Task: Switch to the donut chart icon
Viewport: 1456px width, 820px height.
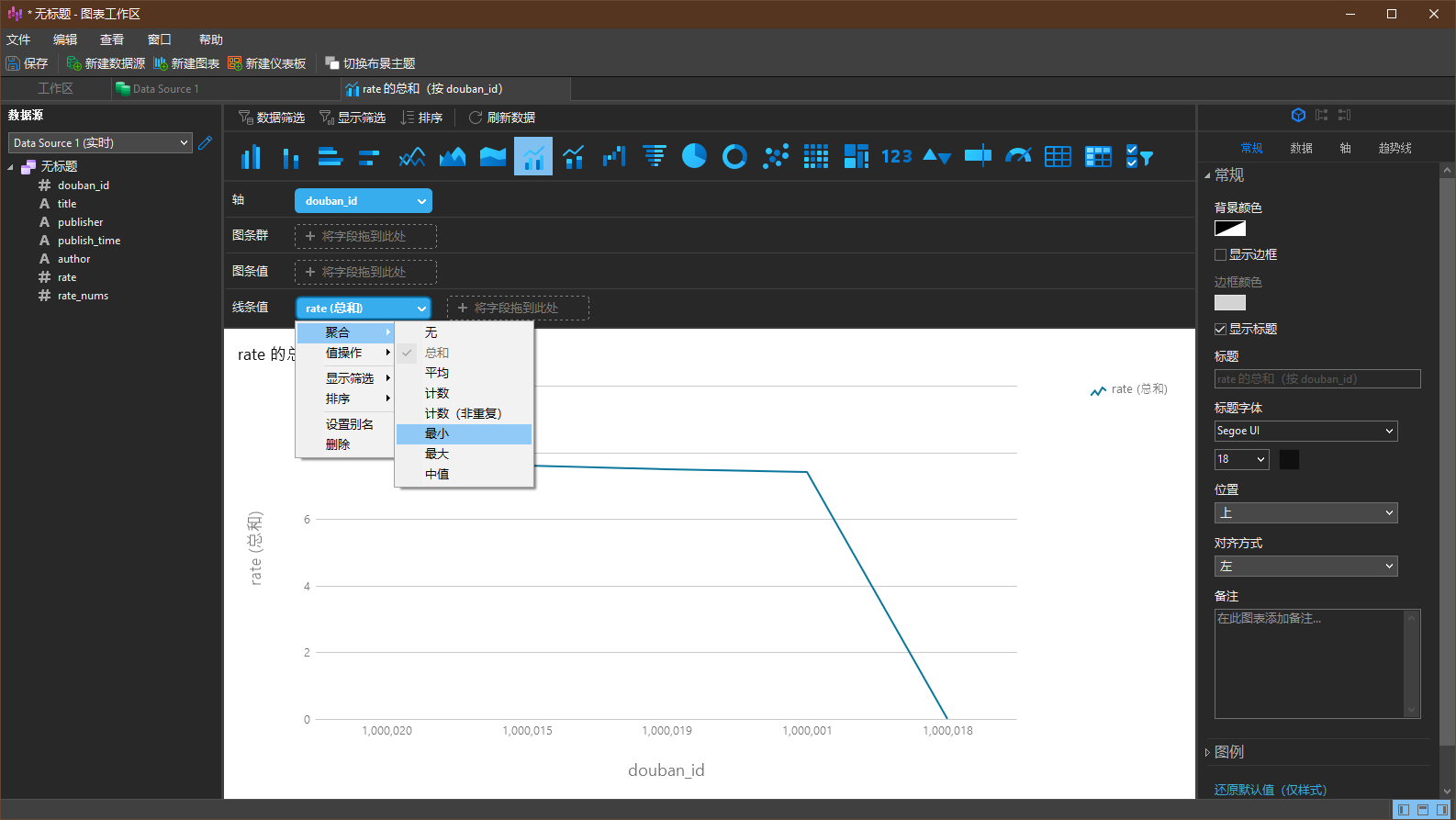Action: [734, 157]
